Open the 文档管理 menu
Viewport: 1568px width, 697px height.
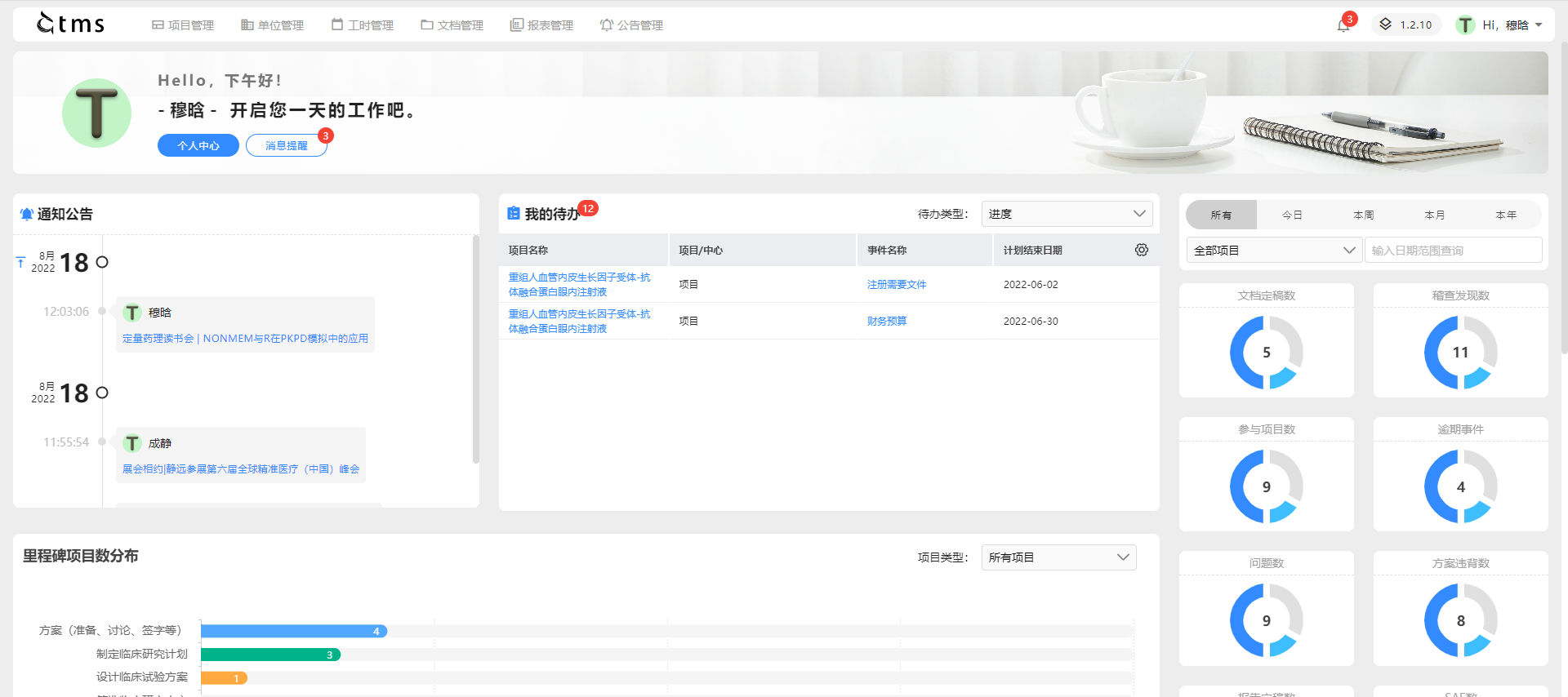(452, 25)
